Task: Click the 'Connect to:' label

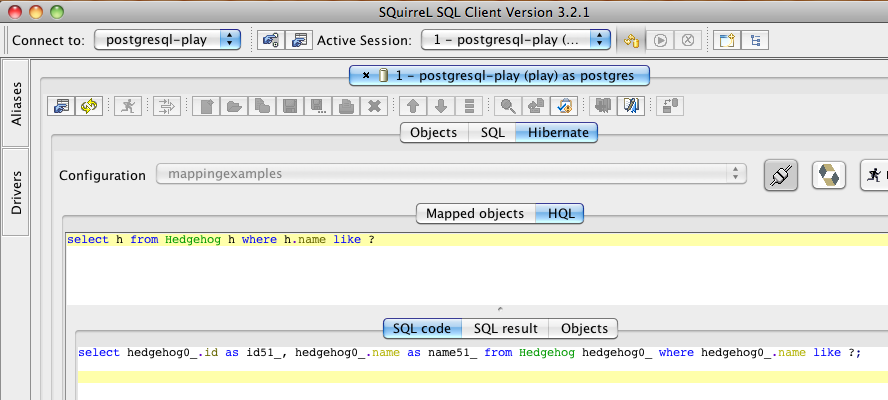Action: coord(48,40)
